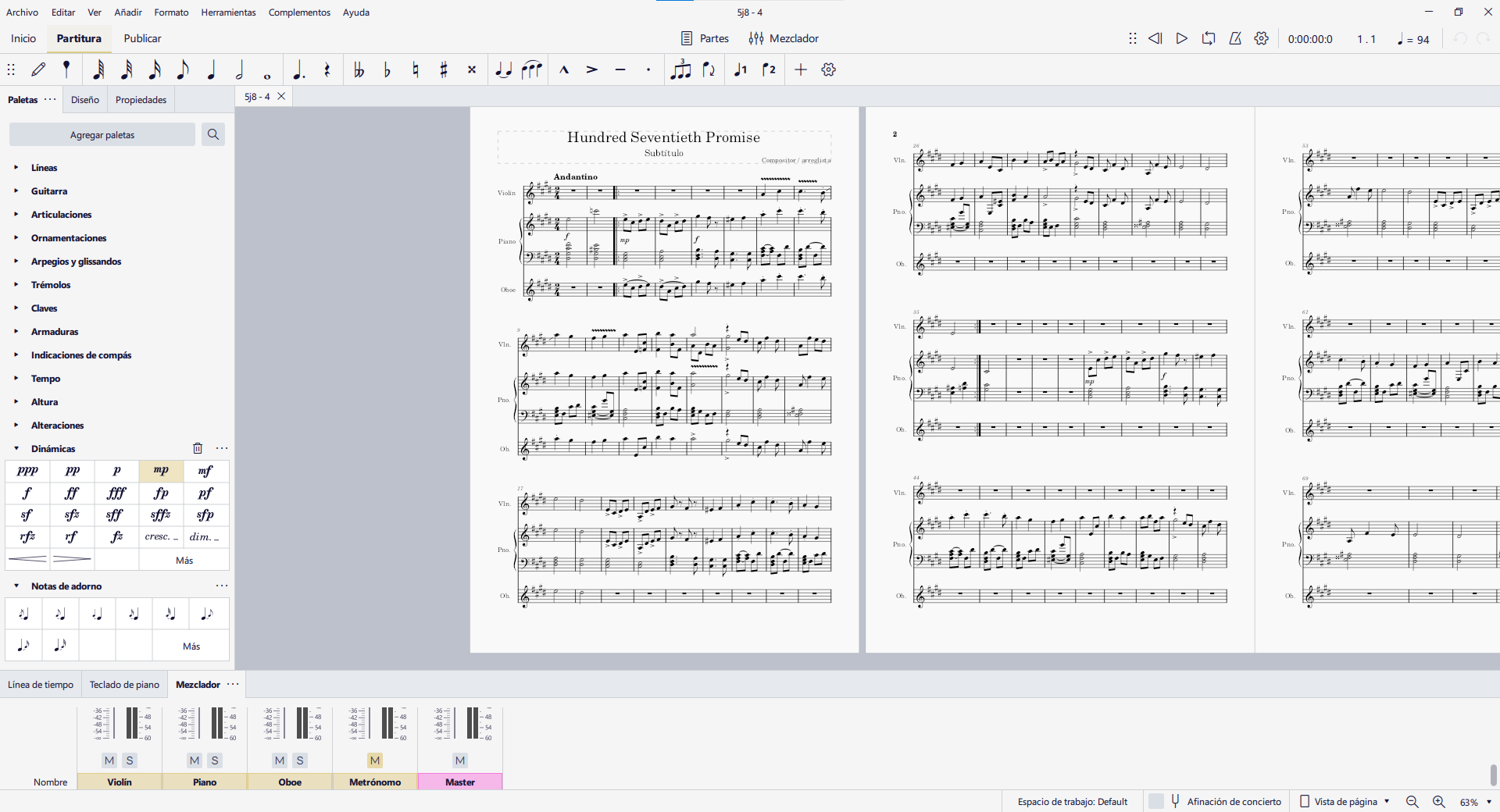
Task: Show more dynamics with Más
Action: click(184, 560)
